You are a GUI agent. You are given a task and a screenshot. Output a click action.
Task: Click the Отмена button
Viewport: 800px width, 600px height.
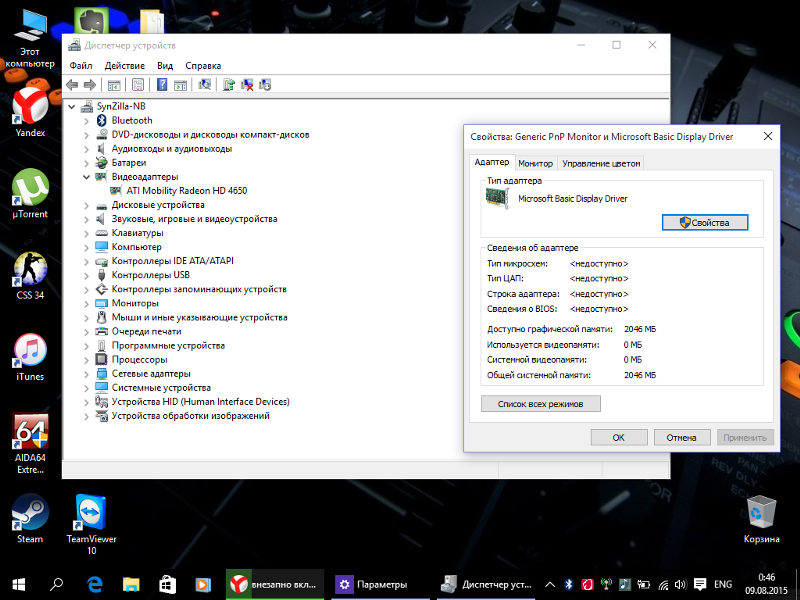point(682,437)
